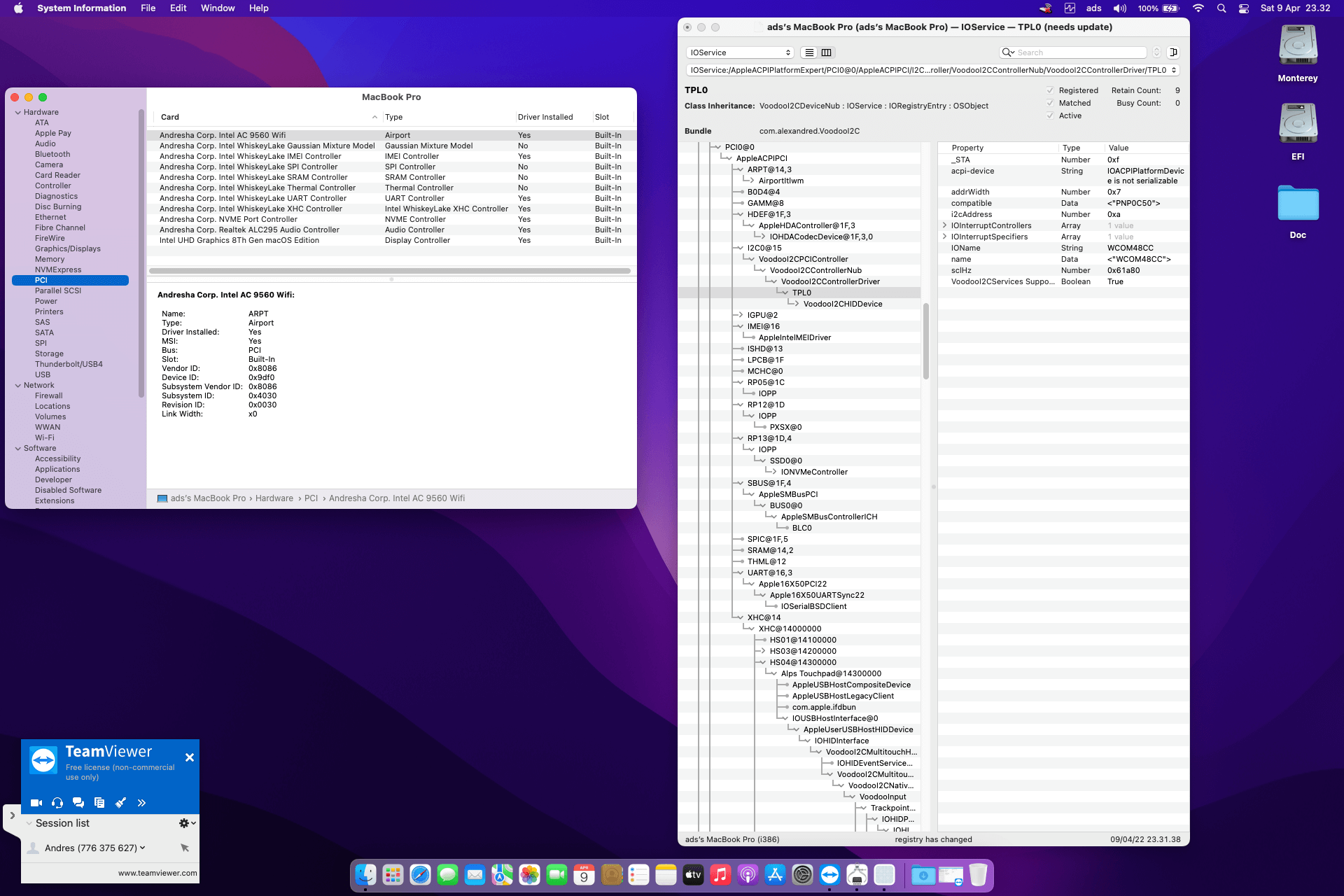
Task: Select the Graphics/Displays sidebar item
Action: click(x=68, y=248)
